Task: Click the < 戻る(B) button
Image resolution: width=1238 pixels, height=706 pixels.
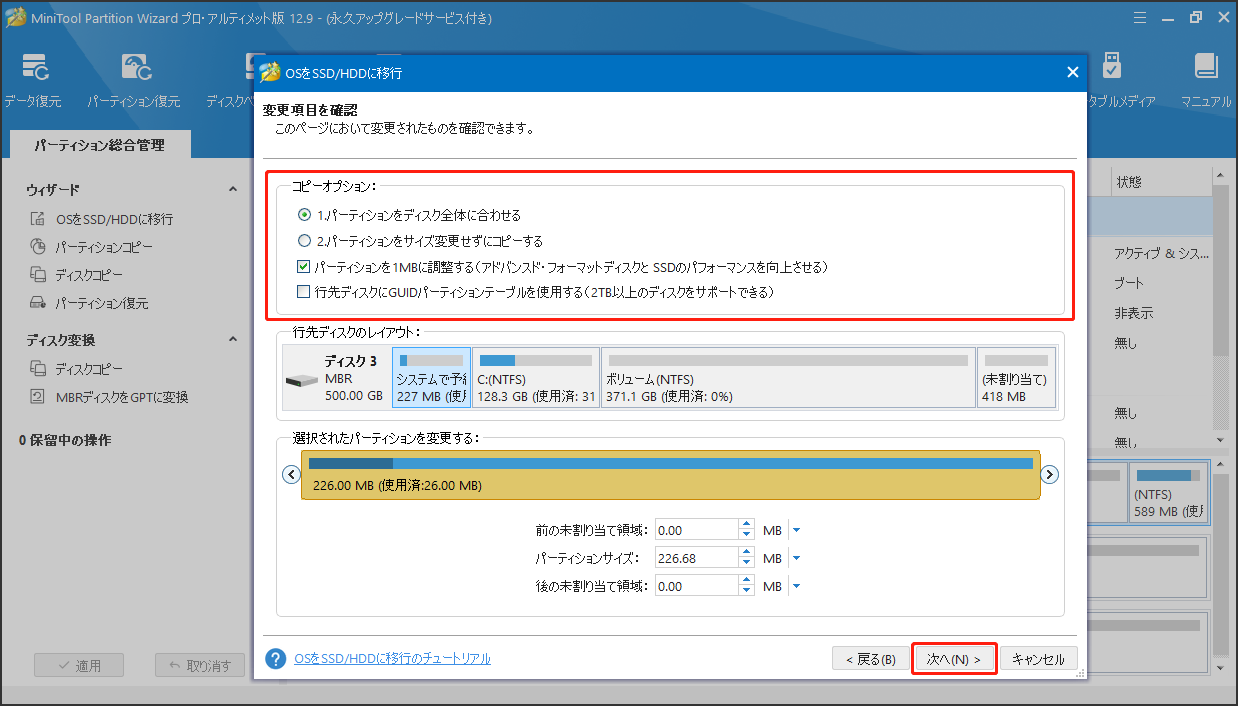Action: 871,659
